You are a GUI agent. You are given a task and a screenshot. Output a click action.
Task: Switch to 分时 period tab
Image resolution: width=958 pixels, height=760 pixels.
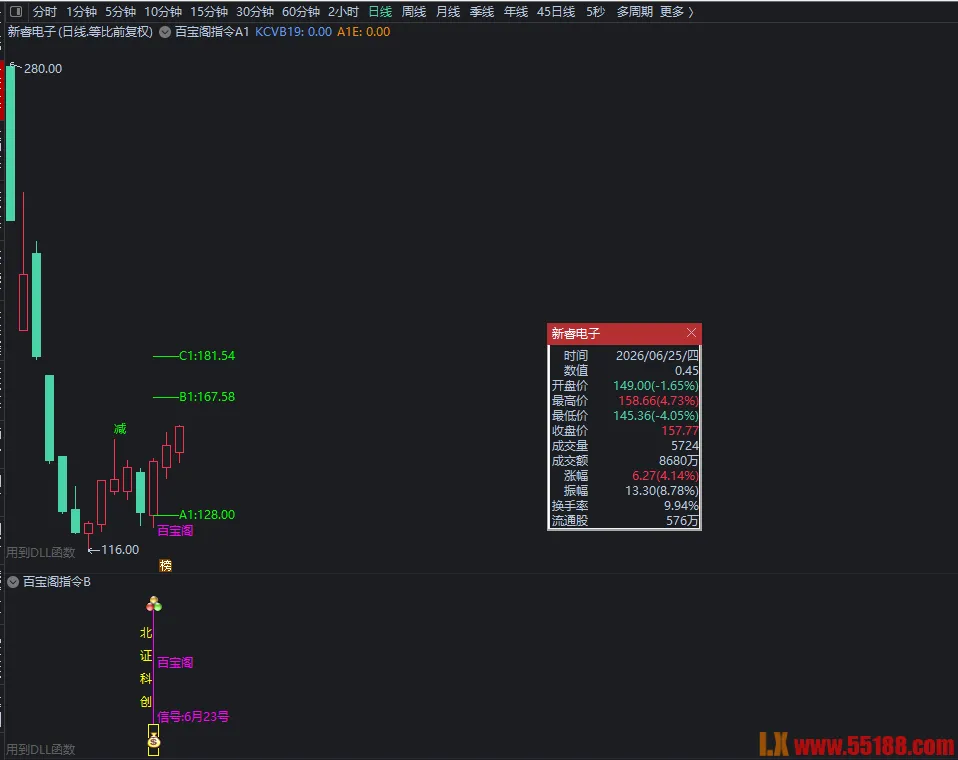click(45, 12)
